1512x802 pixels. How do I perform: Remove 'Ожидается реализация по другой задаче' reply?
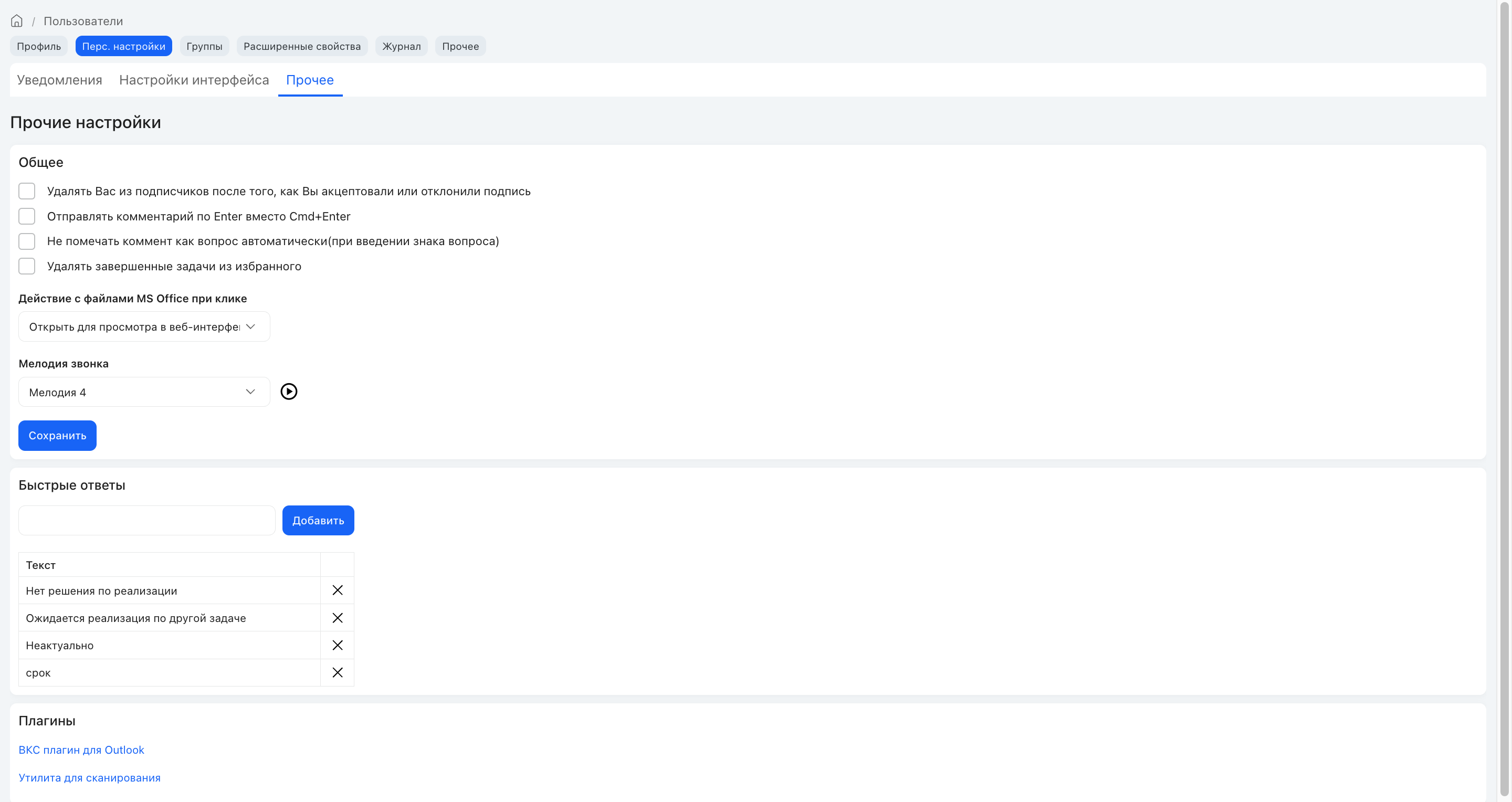pyautogui.click(x=338, y=618)
